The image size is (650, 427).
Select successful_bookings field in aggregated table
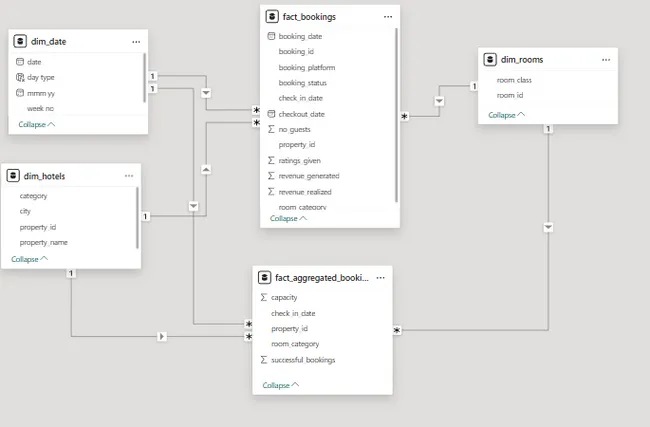click(x=303, y=359)
